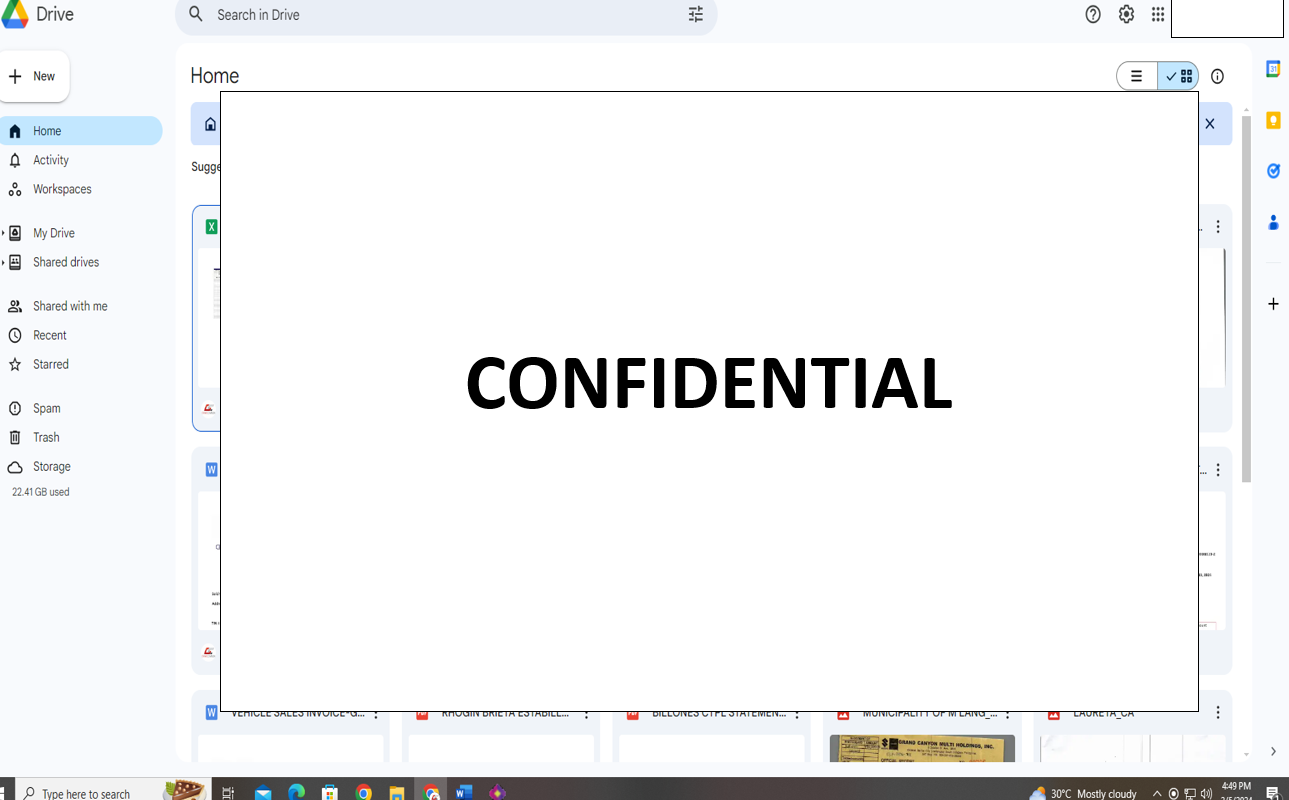The width and height of the screenshot is (1289, 800).
Task: Open Google Calendar from the side panel
Action: pos(1272,68)
